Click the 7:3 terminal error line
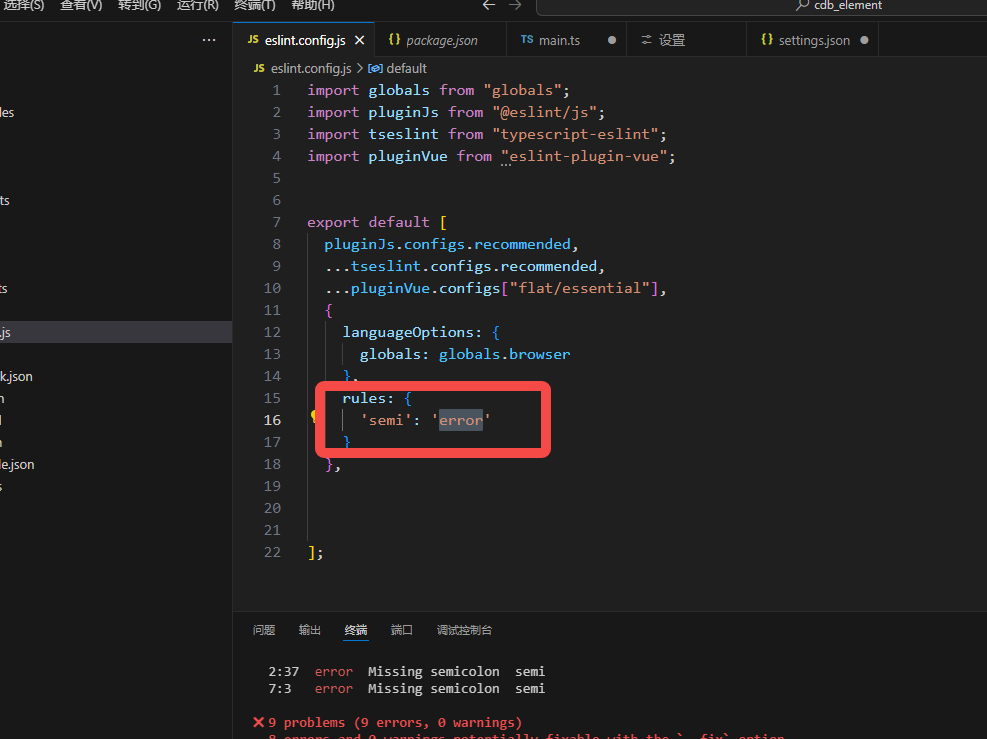Viewport: 987px width, 739px height. pos(407,689)
